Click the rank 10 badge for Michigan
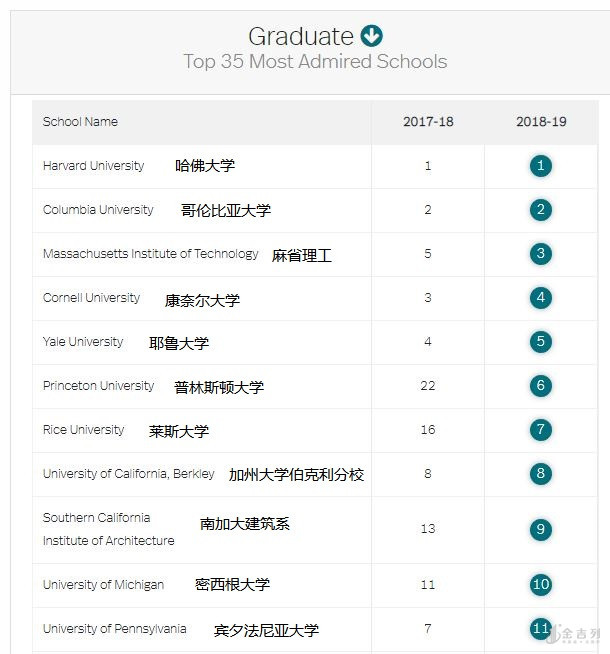Image resolution: width=610 pixels, height=654 pixels. 541,585
